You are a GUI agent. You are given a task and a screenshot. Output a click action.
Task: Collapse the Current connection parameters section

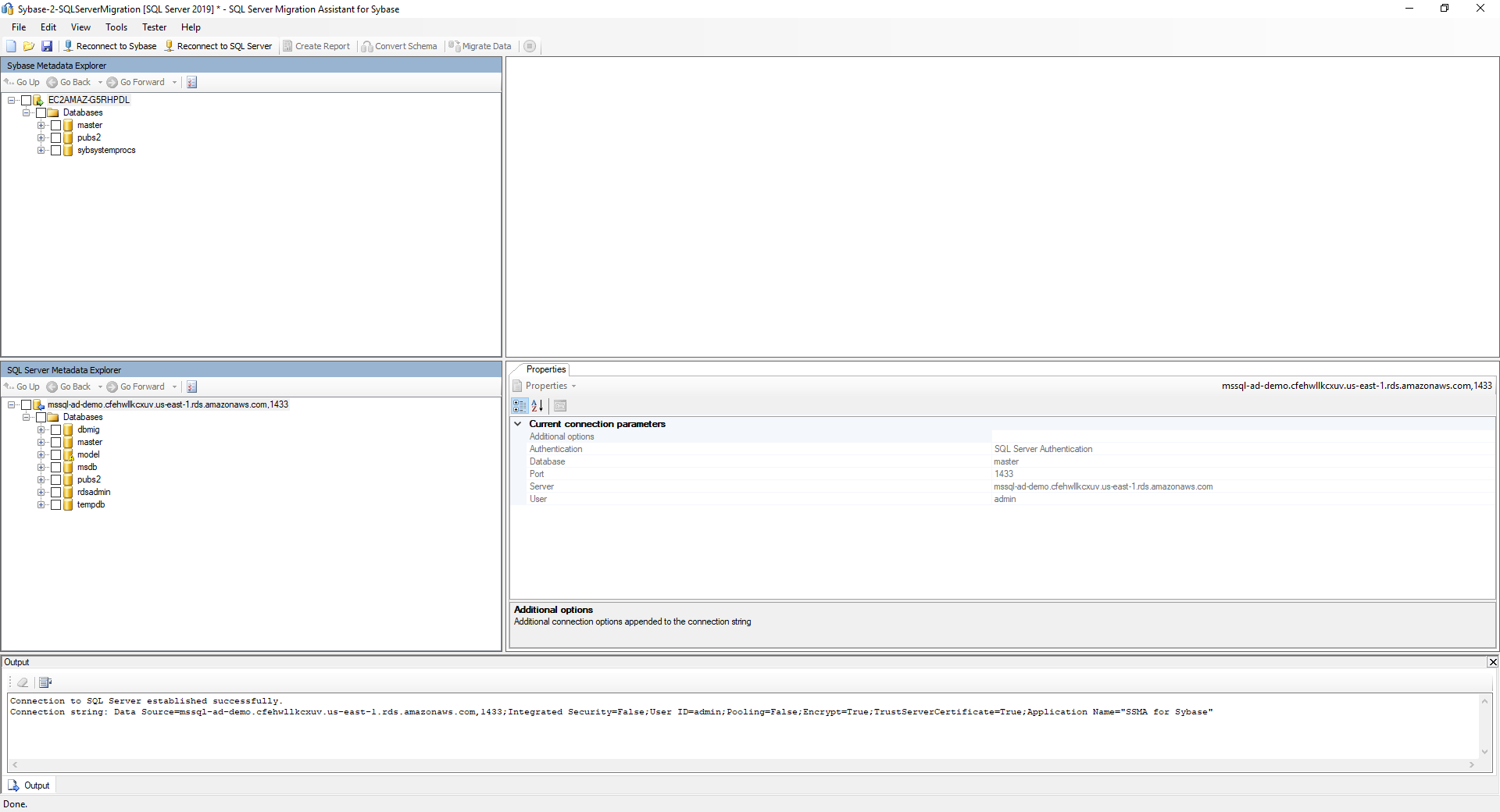(517, 424)
